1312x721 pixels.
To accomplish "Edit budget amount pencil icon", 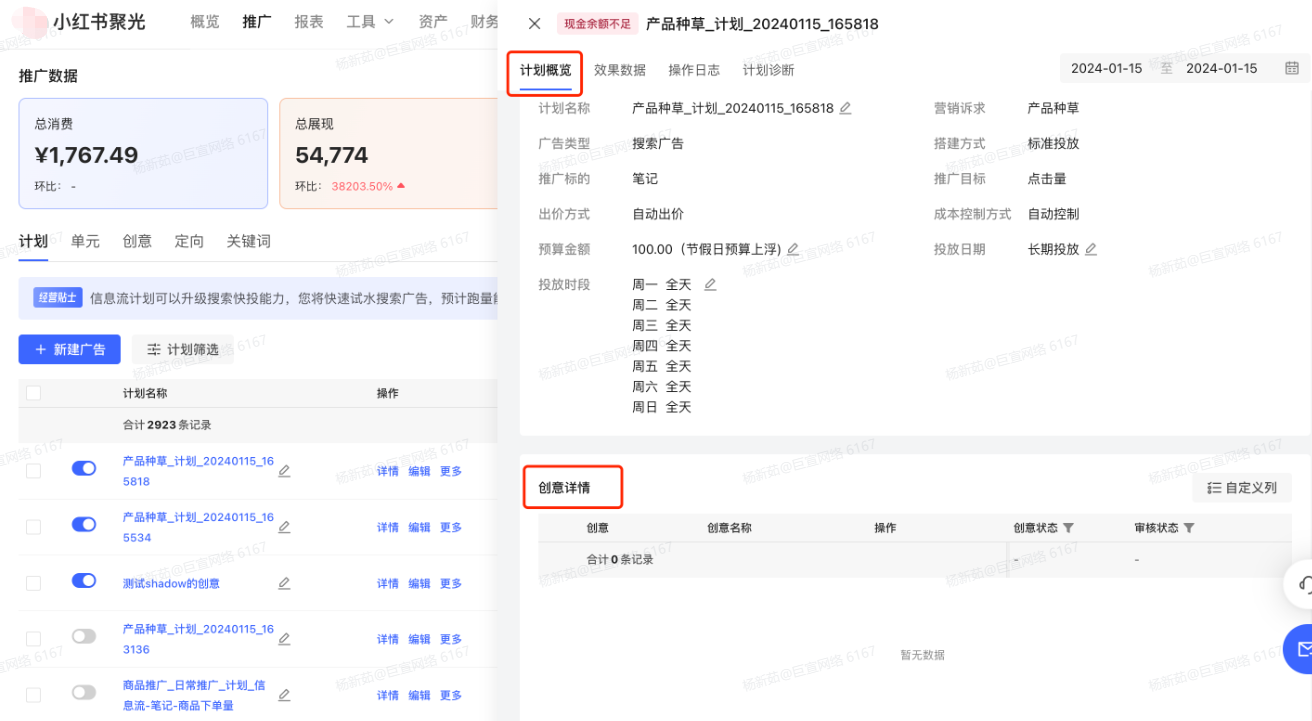I will tap(793, 249).
